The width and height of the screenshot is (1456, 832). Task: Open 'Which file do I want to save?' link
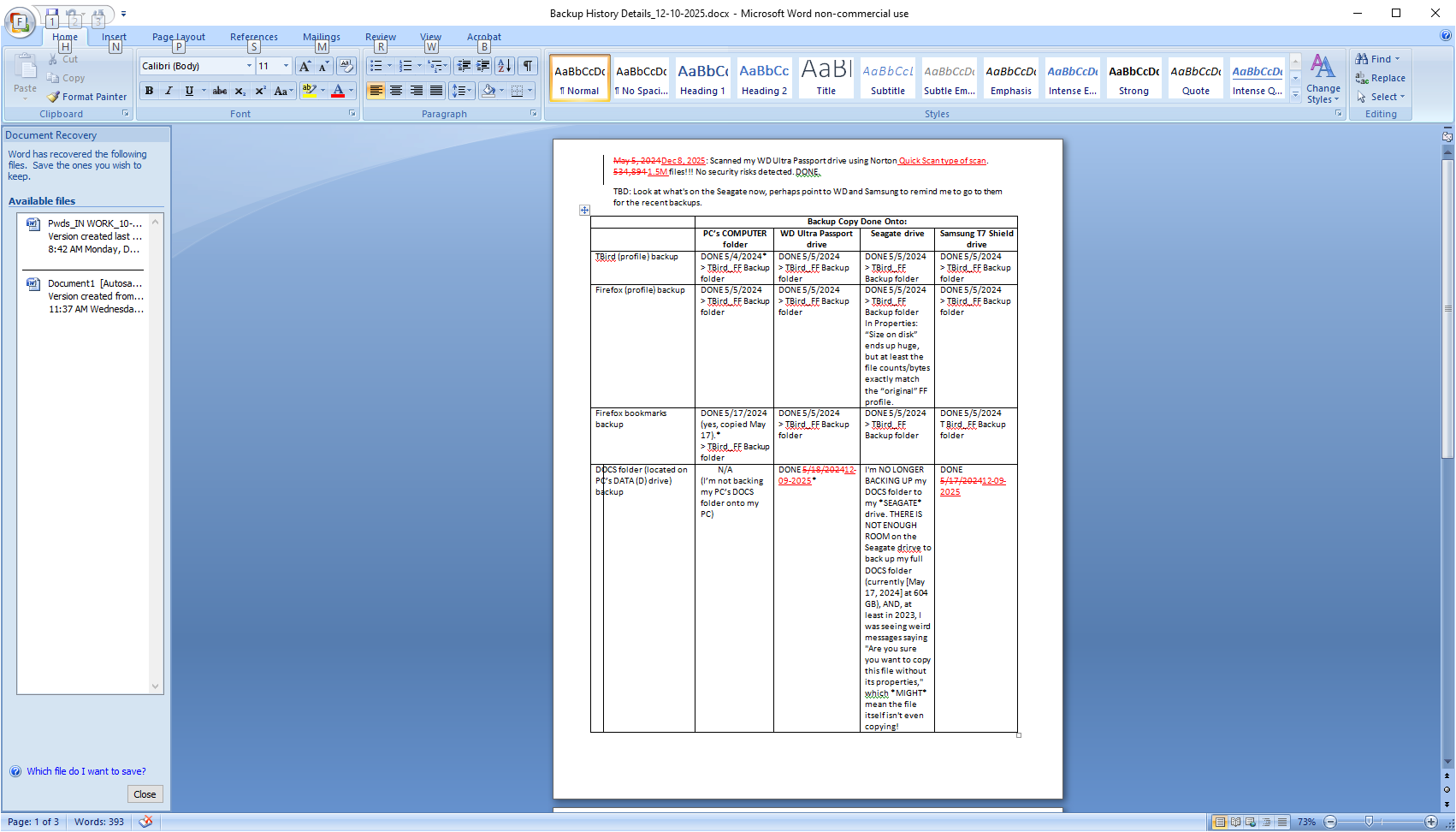(x=86, y=771)
